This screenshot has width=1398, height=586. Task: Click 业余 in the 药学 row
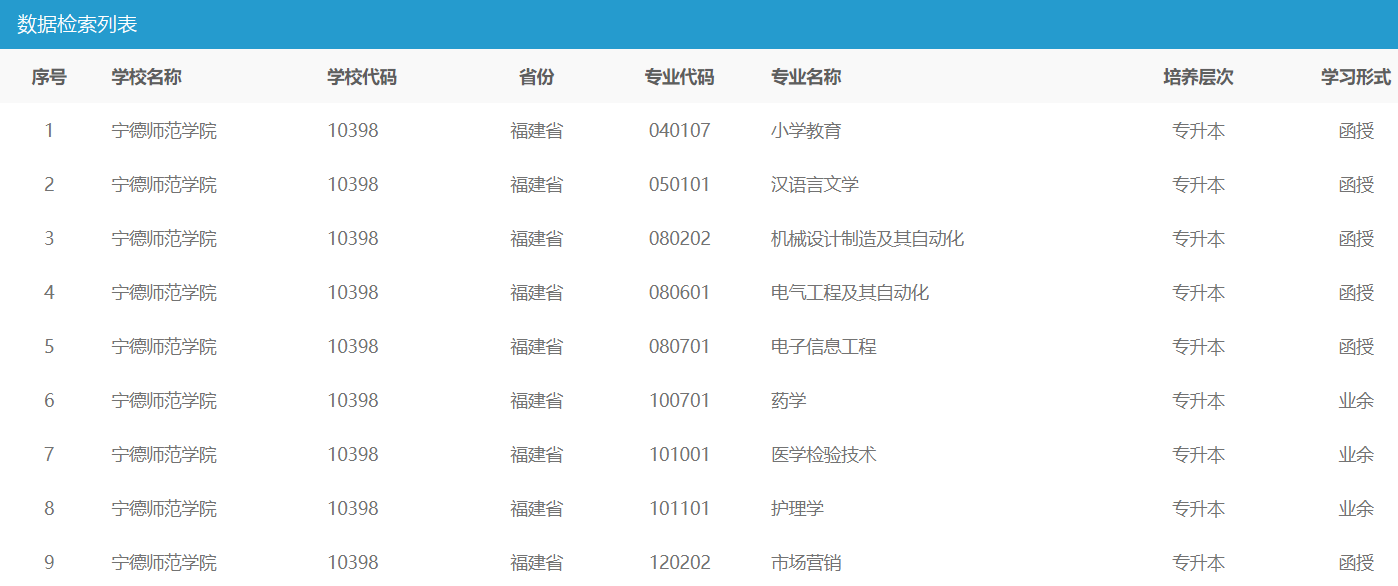pos(1356,401)
